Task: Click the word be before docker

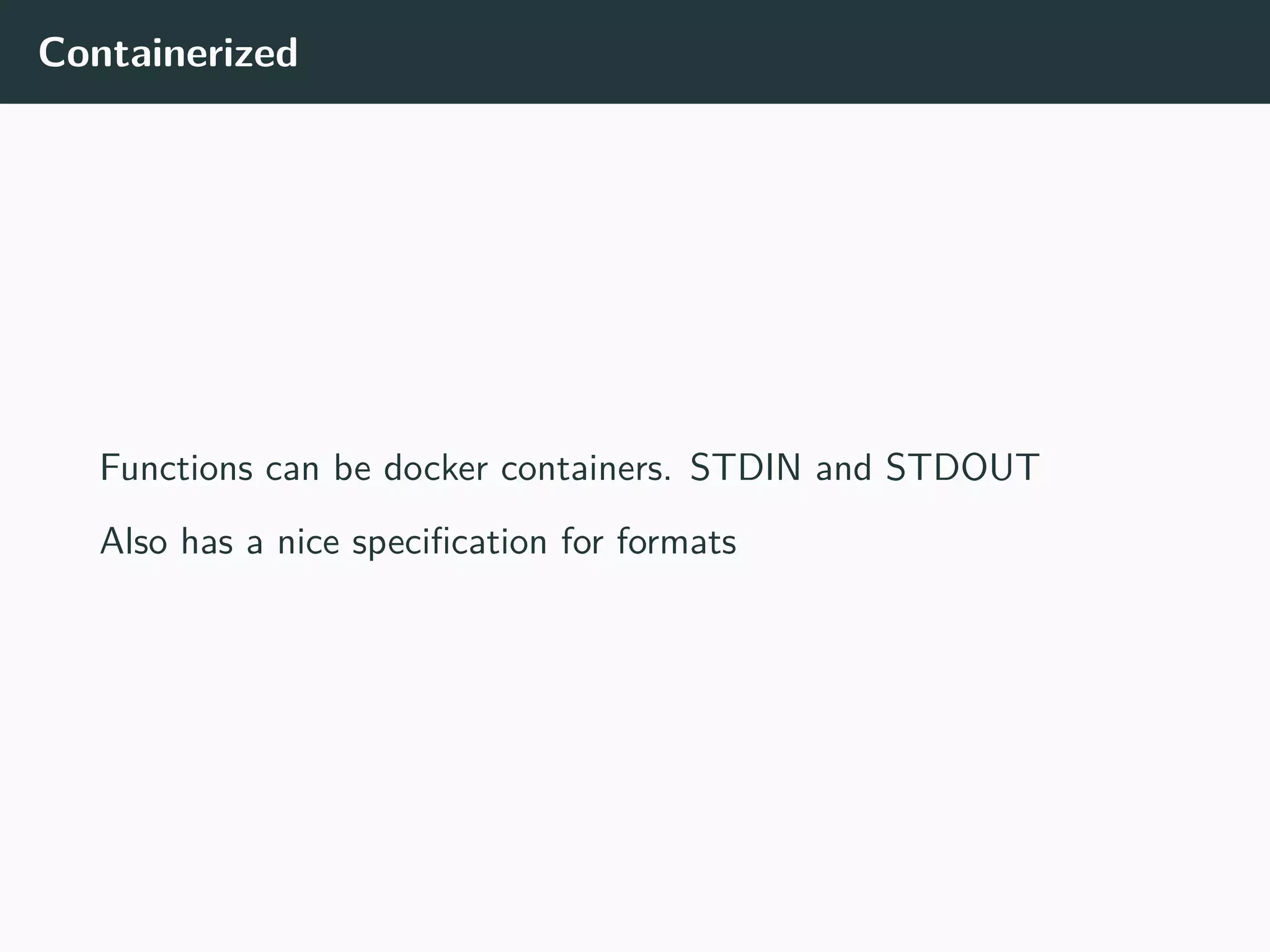Action: [352, 467]
